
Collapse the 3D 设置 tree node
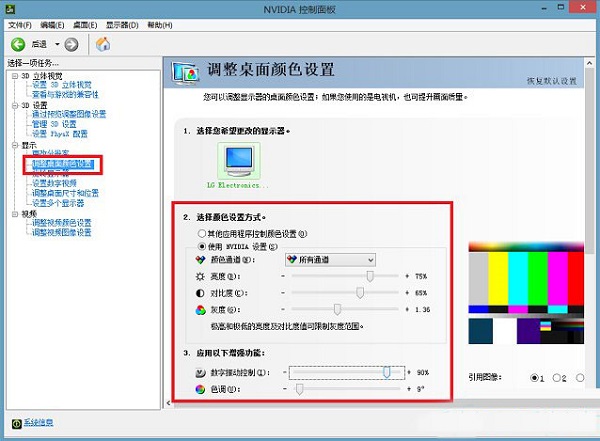[15, 105]
